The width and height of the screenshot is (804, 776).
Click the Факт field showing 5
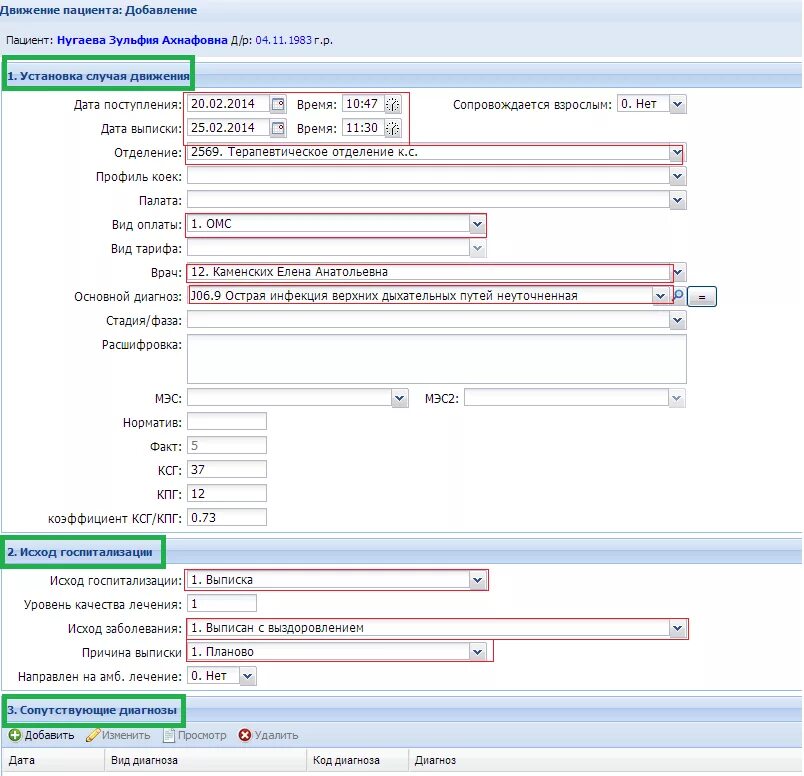pyautogui.click(x=227, y=446)
